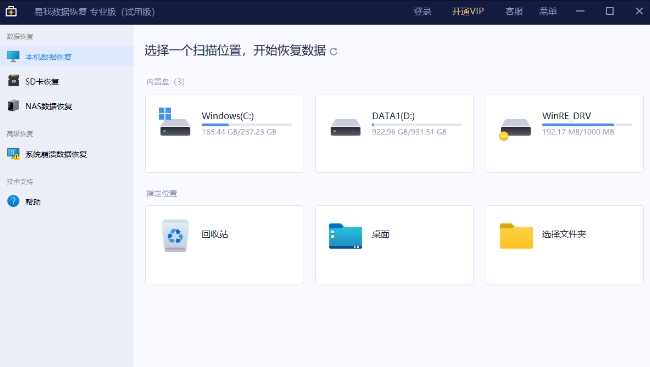Click the DATA1(D:) usage bar
The width and height of the screenshot is (650, 367).
[417, 124]
